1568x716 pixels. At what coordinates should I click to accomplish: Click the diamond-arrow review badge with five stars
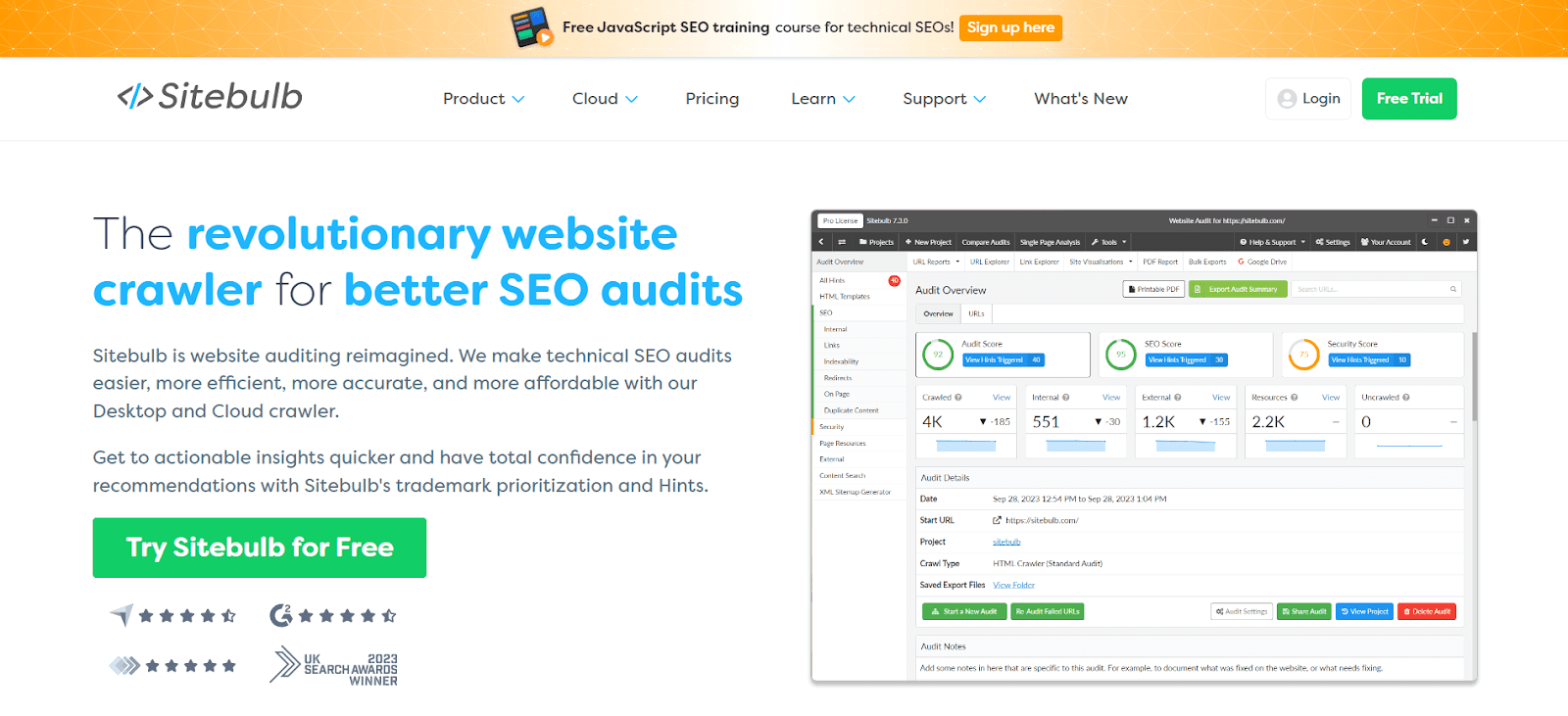point(172,666)
